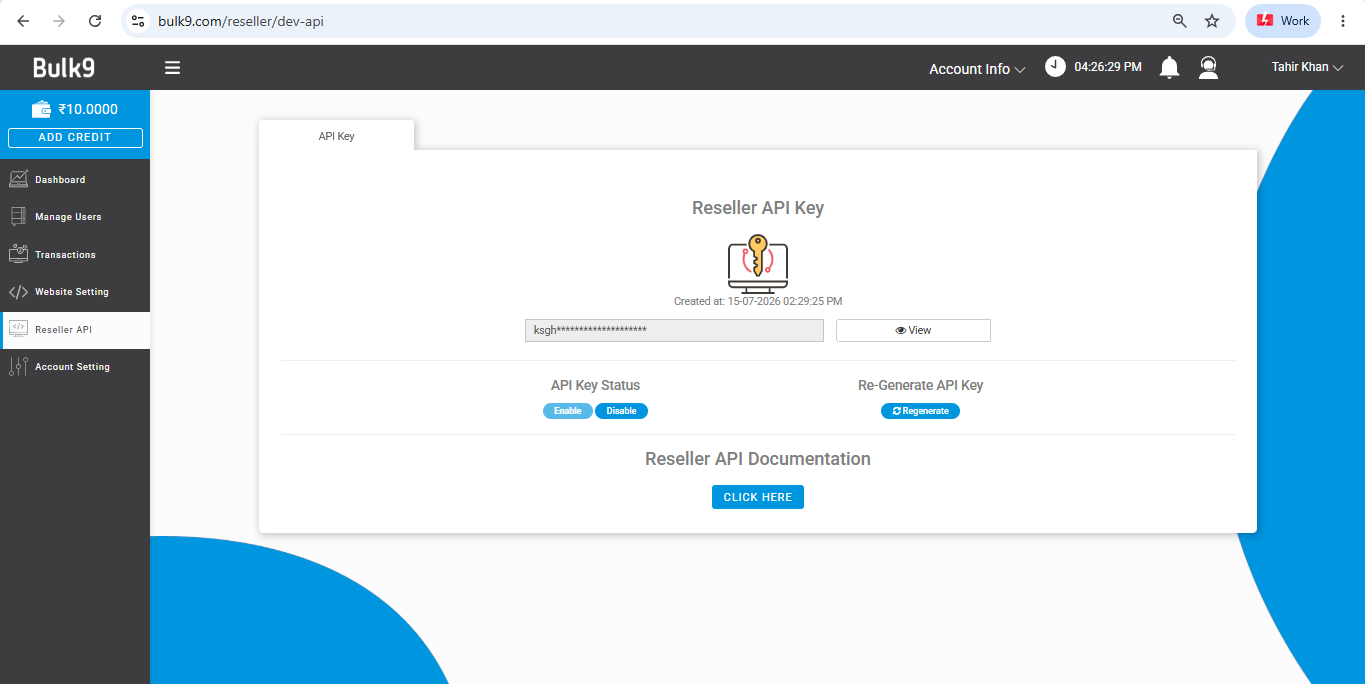Click the wallet icon beside balance
This screenshot has height=684, width=1365.
pos(41,109)
